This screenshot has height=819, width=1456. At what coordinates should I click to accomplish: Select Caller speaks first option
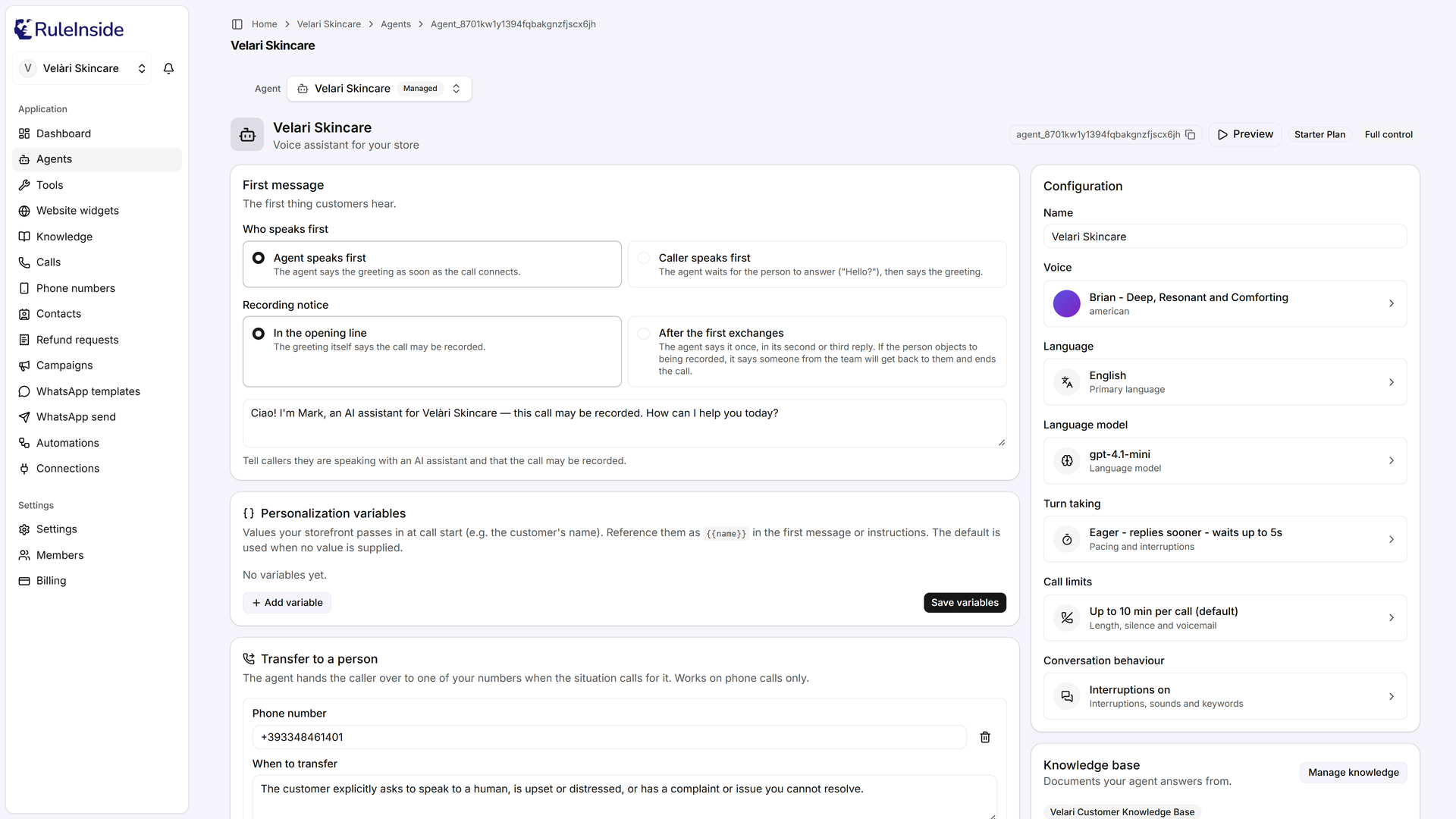coord(817,264)
